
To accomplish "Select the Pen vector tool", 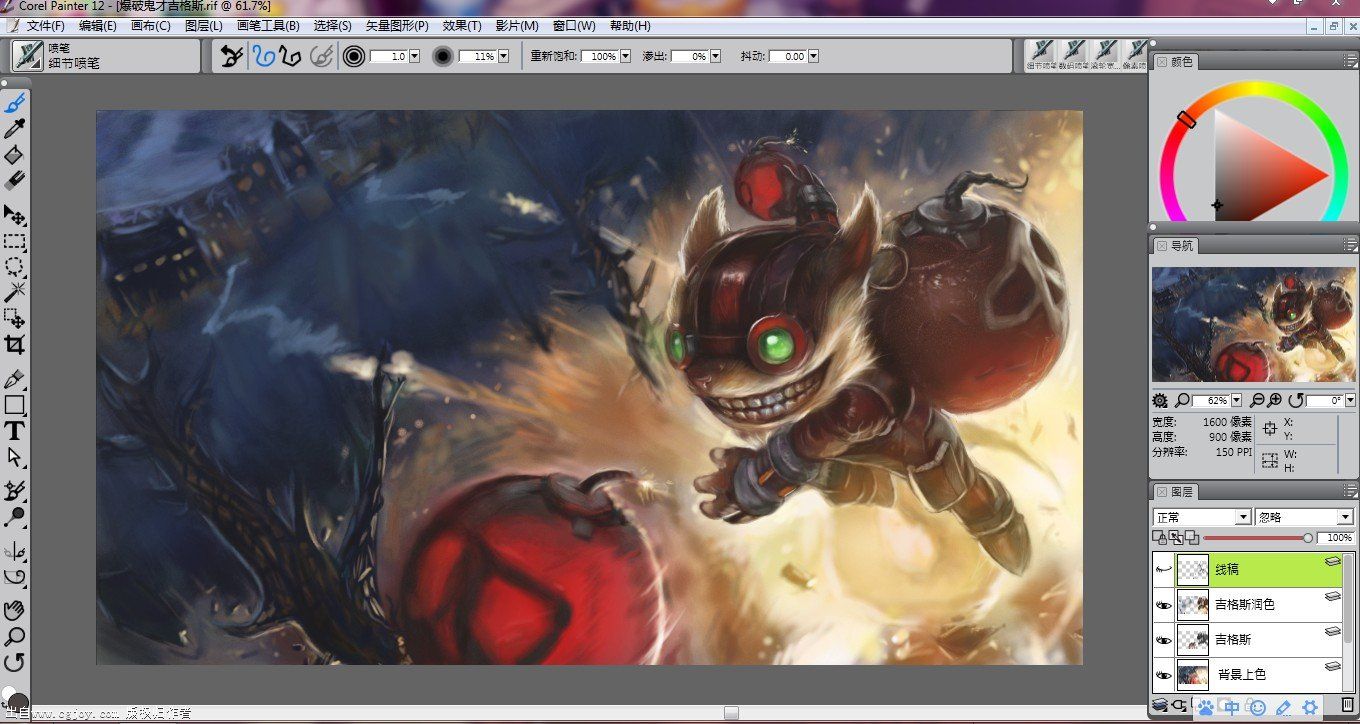I will (14, 380).
